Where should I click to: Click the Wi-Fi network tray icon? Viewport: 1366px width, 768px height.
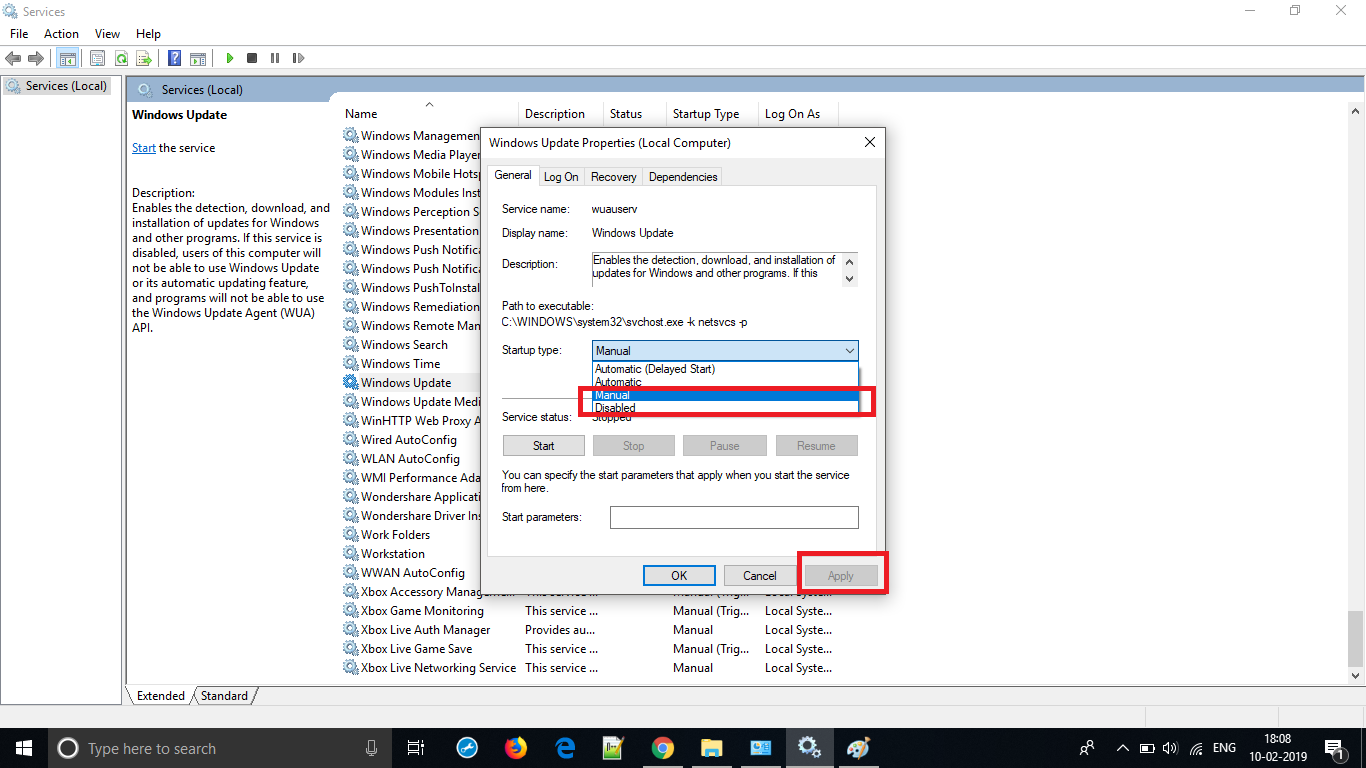coord(1196,748)
